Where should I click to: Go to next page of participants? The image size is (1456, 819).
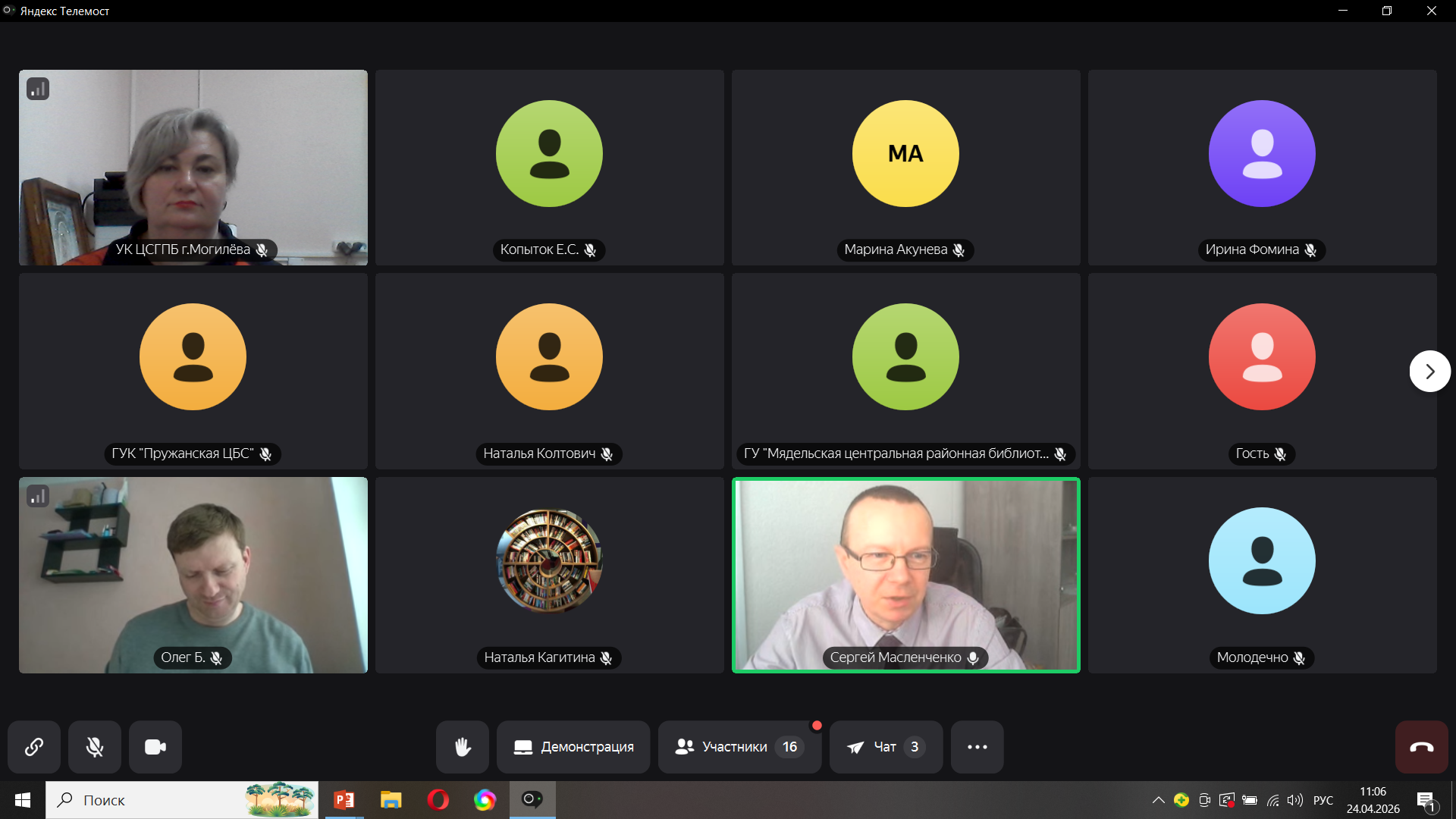[1429, 372]
